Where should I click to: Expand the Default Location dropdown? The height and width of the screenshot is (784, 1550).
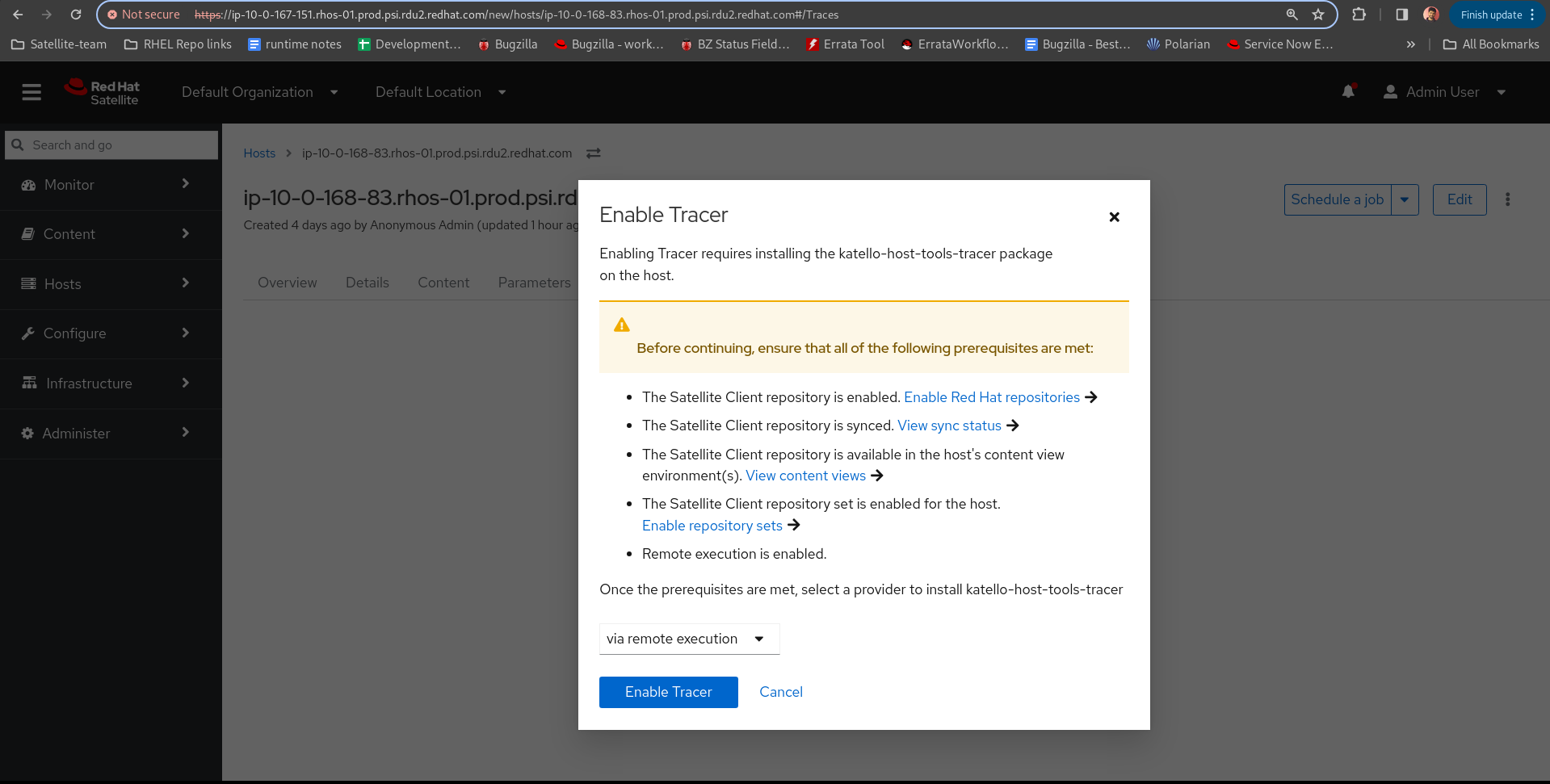click(x=440, y=92)
